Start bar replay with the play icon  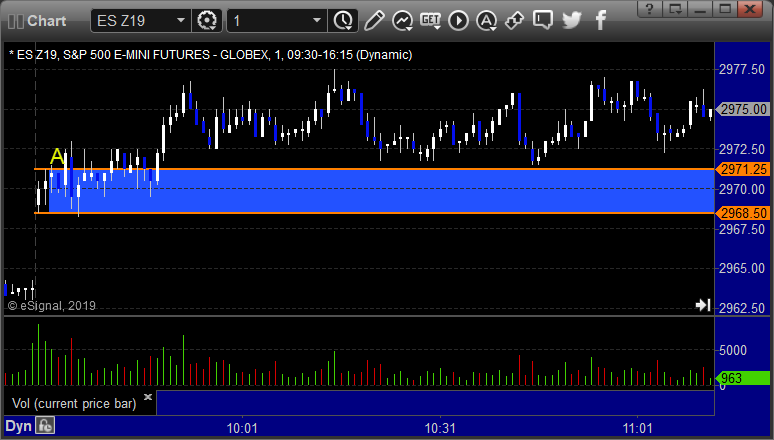[459, 21]
